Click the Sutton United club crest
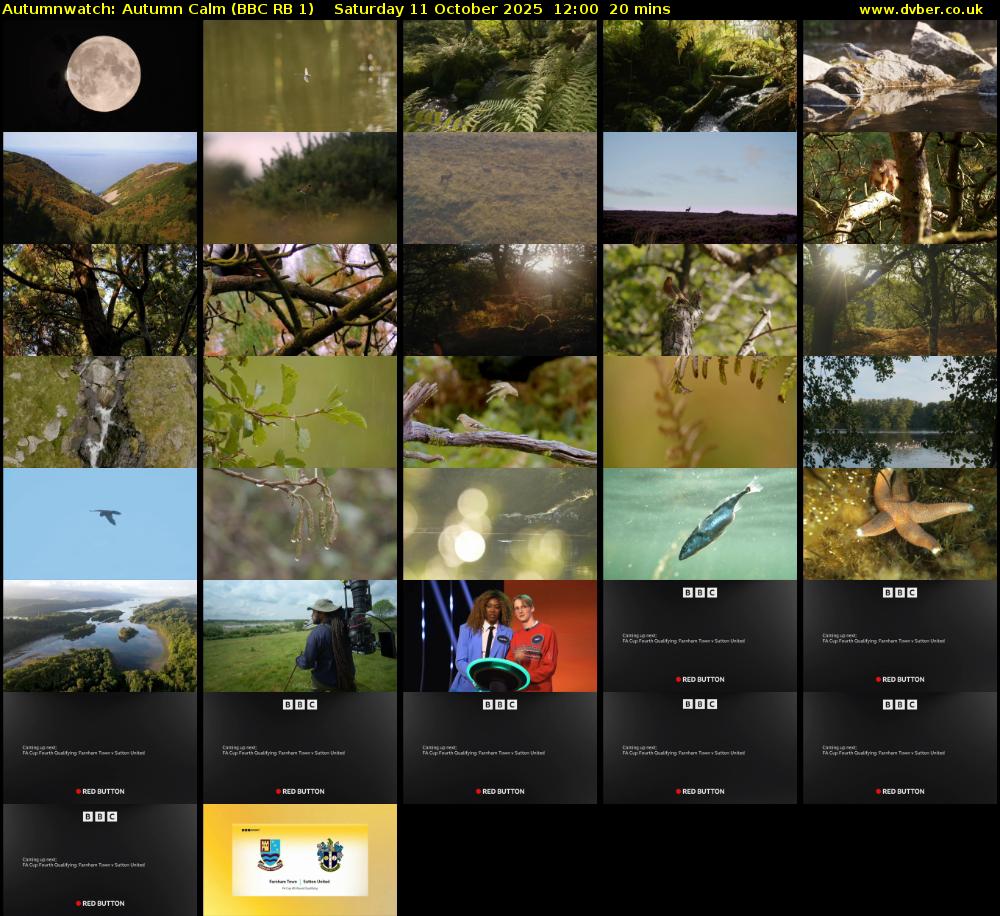This screenshot has height=916, width=1000. pyautogui.click(x=329, y=856)
